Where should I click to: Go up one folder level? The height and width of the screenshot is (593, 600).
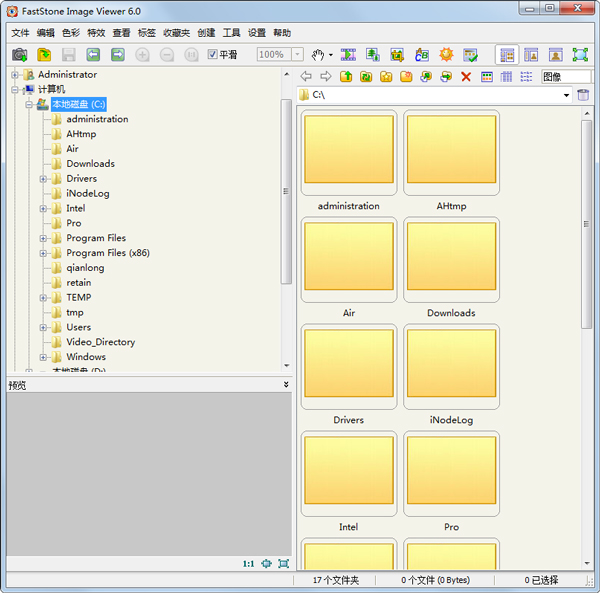[346, 77]
